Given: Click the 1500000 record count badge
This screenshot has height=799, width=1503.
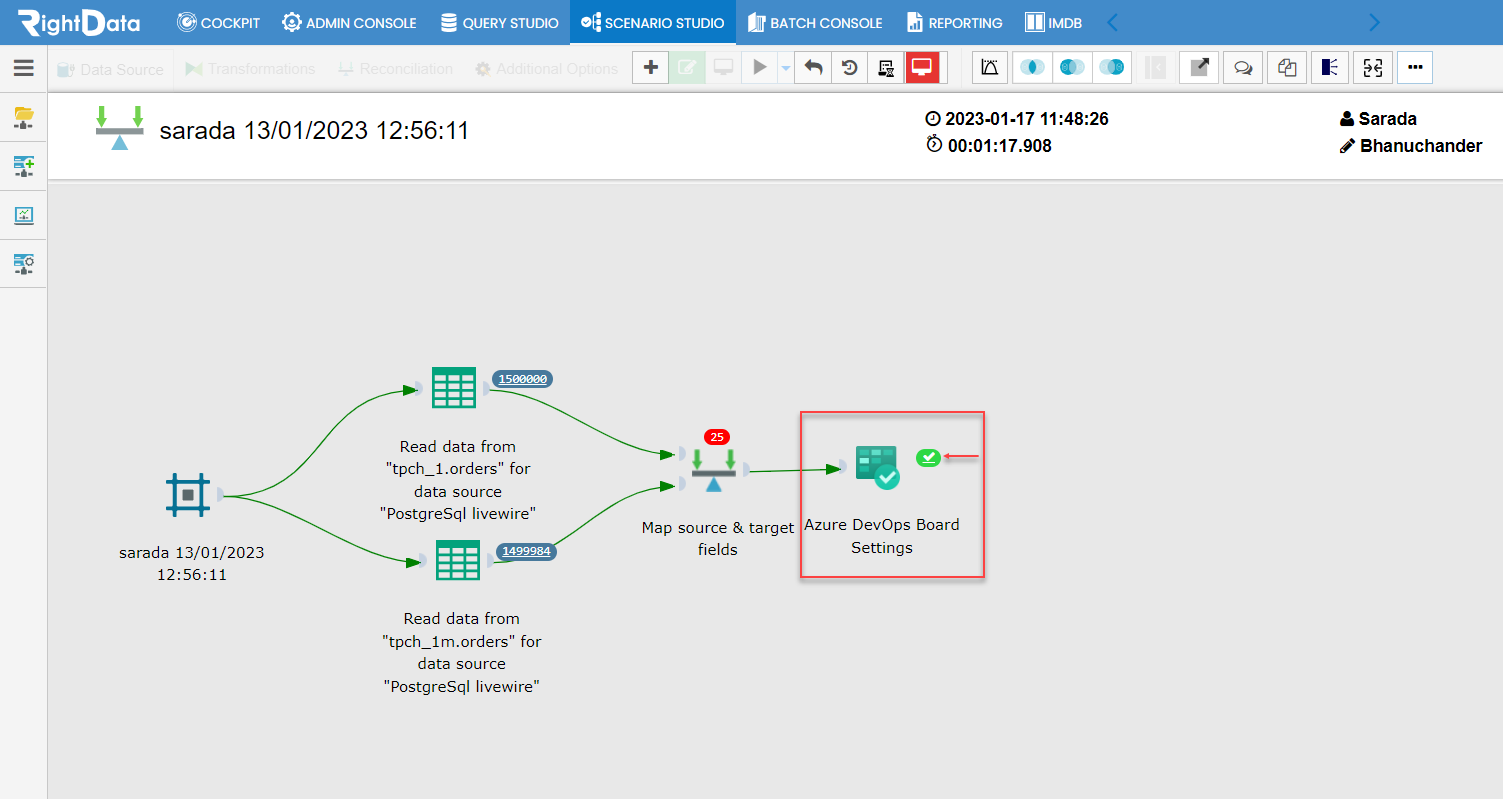Looking at the screenshot, I should point(521,379).
